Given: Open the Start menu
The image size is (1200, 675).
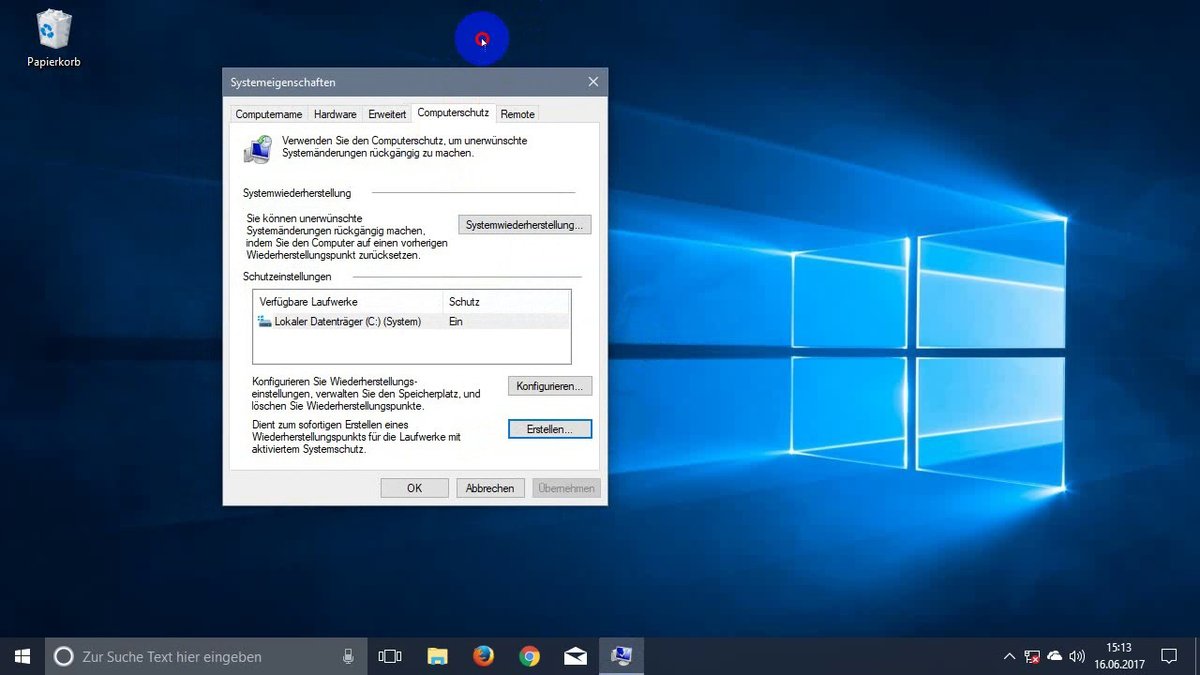Looking at the screenshot, I should 21,656.
